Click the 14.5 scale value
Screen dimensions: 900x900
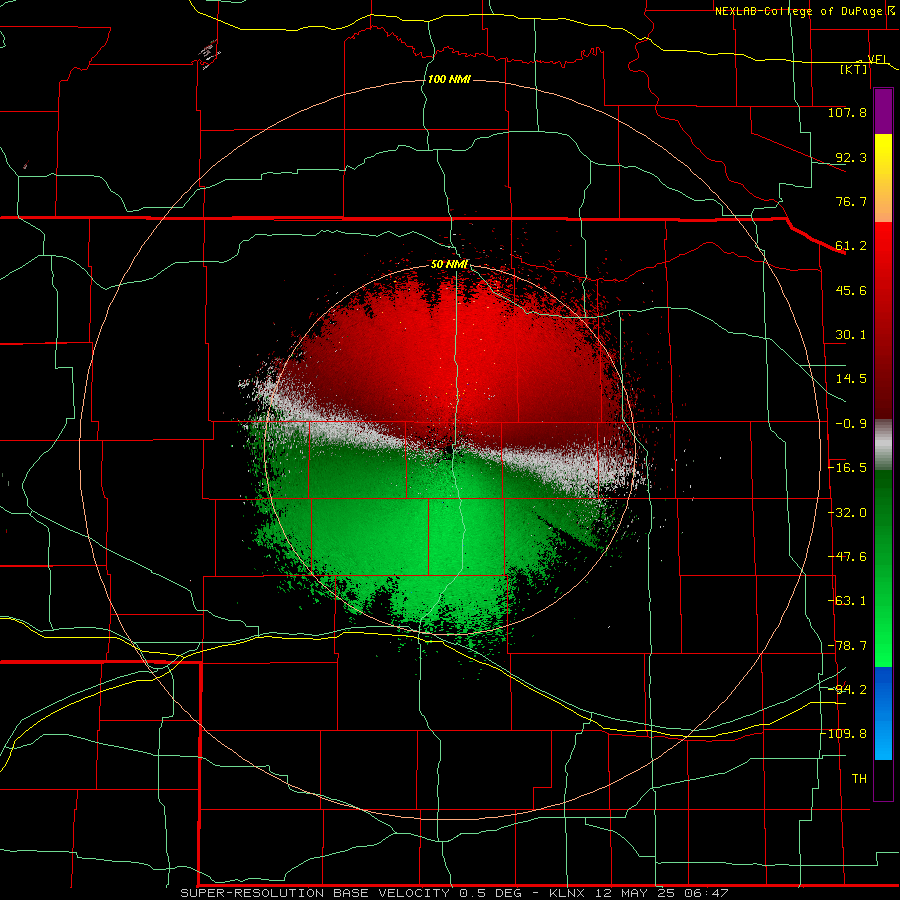(851, 379)
